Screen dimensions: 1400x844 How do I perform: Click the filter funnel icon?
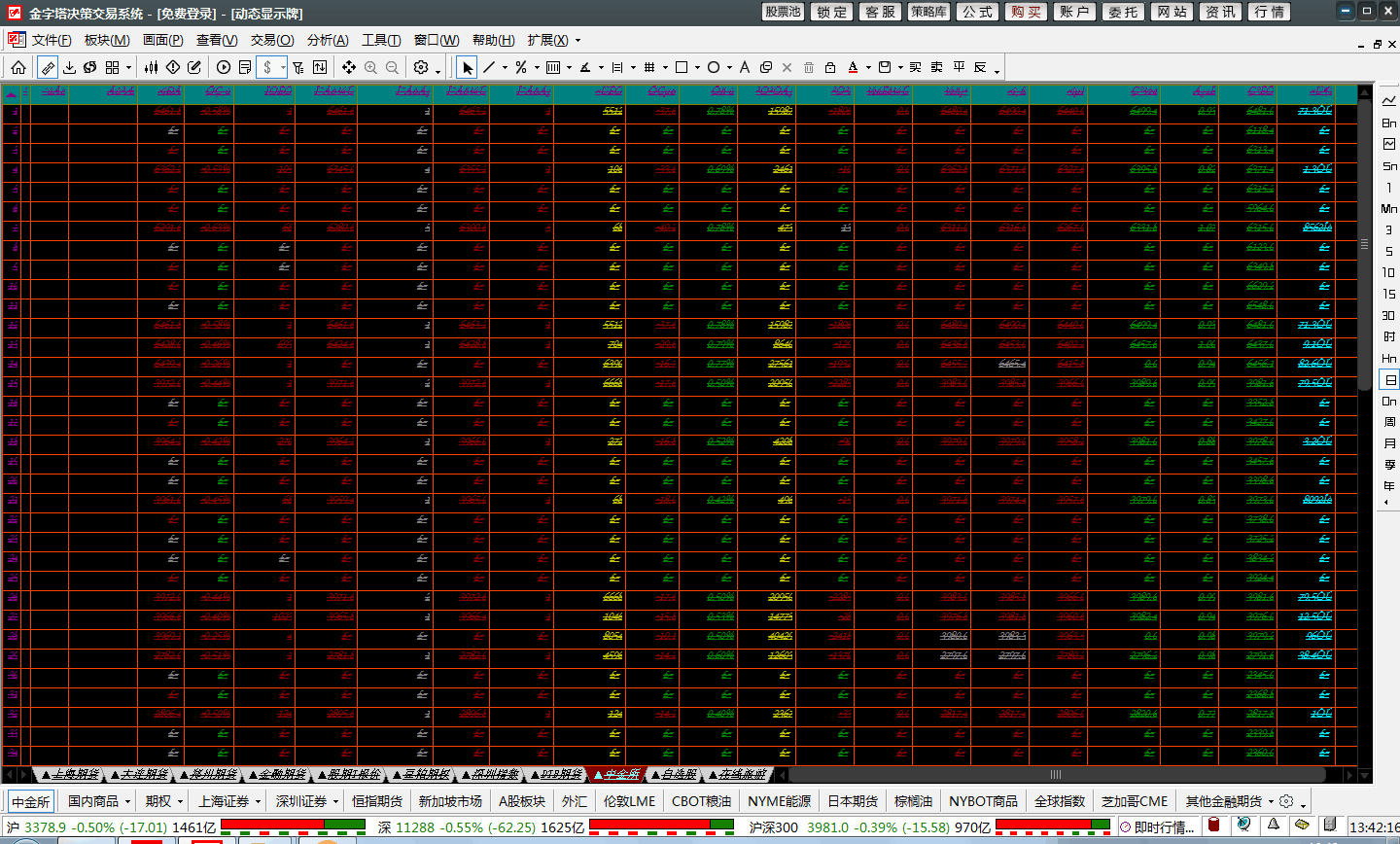point(298,67)
